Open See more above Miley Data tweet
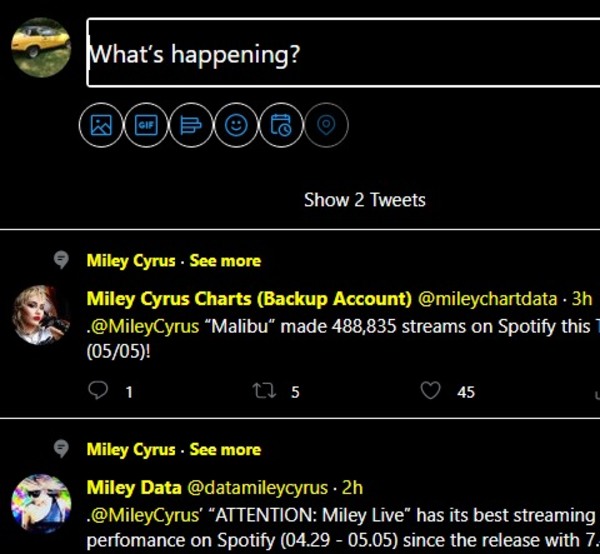600x554 pixels. 225,450
